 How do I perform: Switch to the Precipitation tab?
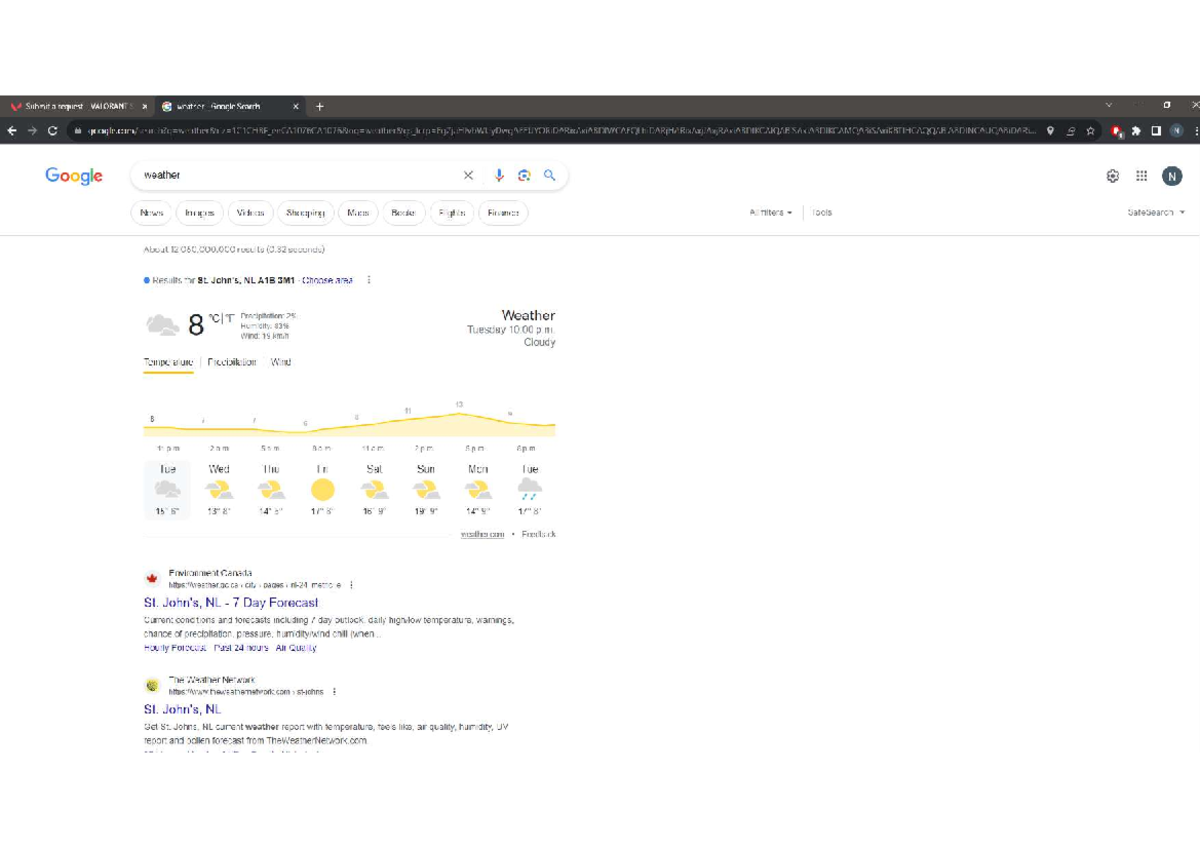pyautogui.click(x=232, y=362)
